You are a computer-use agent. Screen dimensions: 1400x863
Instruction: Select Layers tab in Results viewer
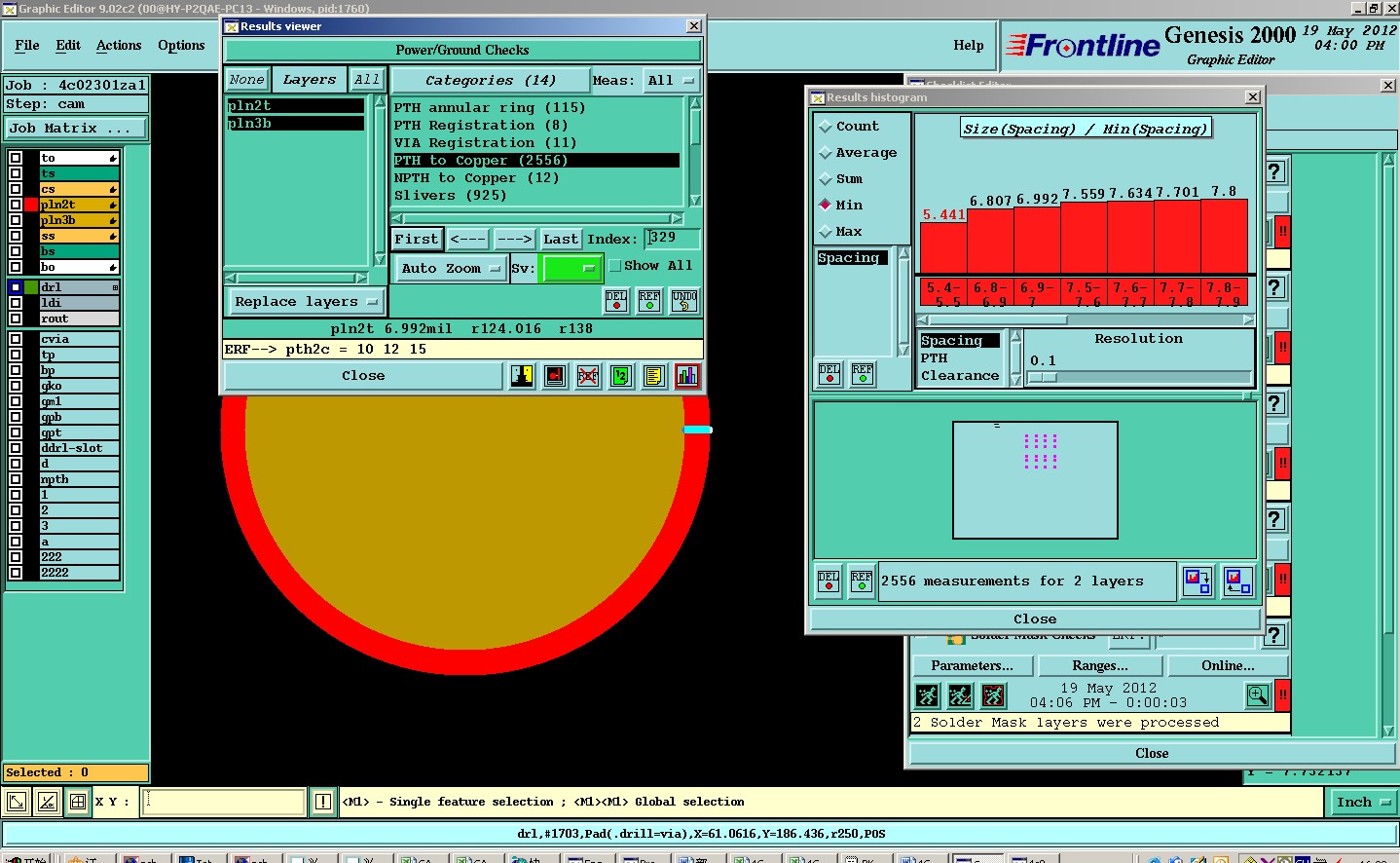tap(310, 80)
